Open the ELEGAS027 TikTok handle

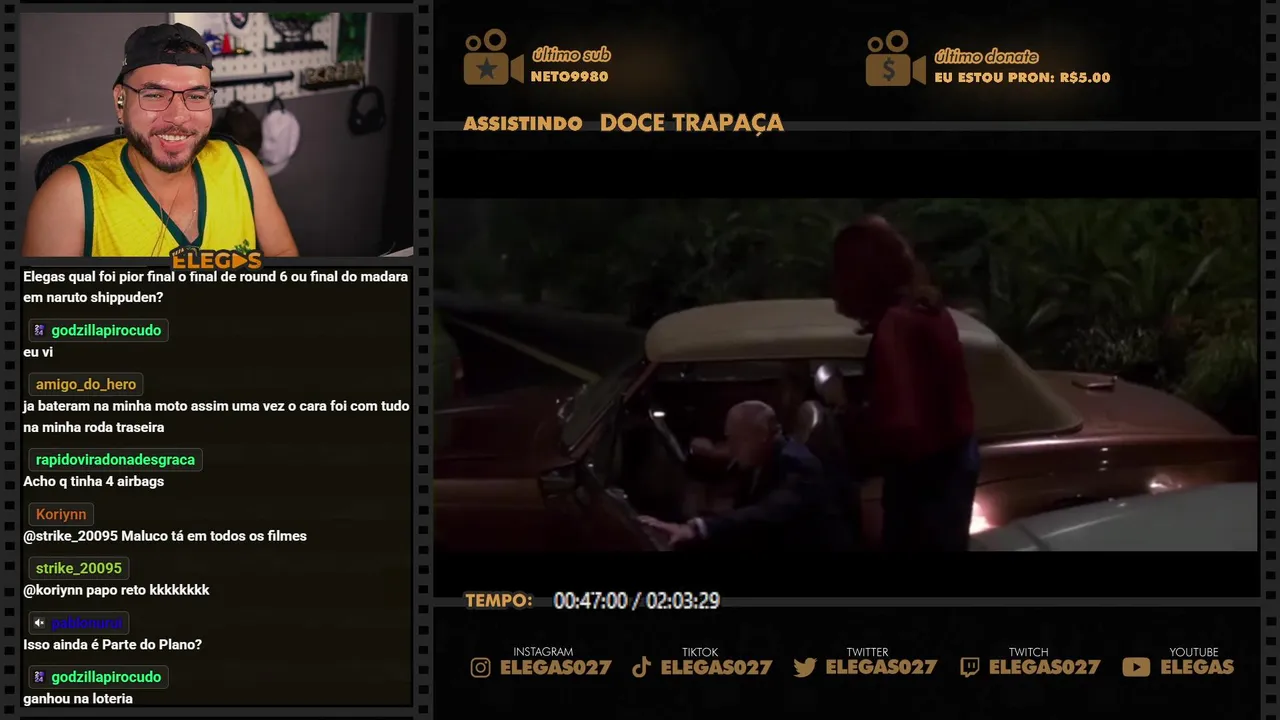point(717,667)
